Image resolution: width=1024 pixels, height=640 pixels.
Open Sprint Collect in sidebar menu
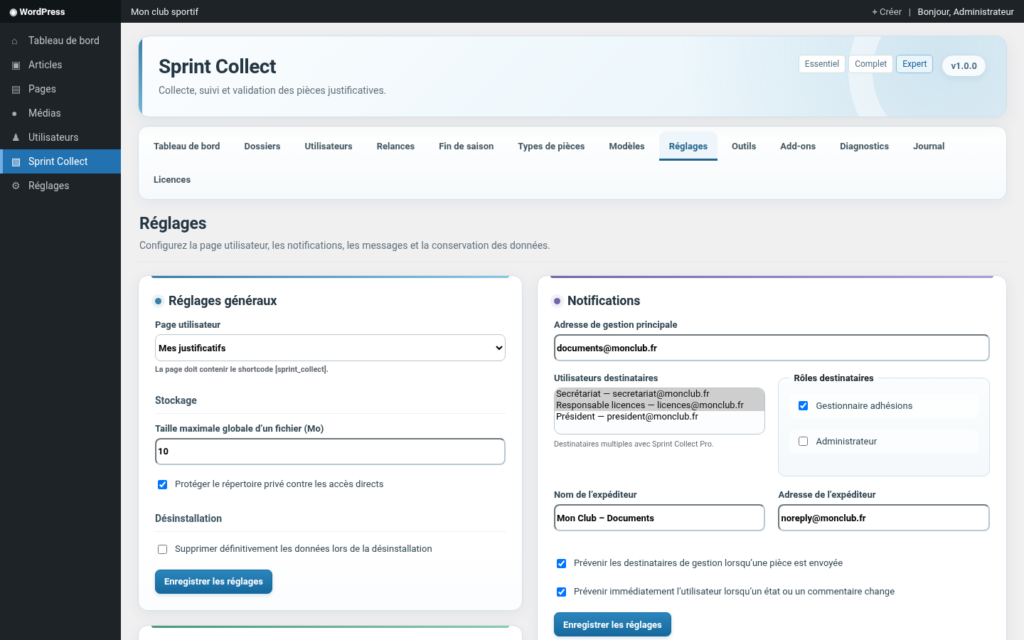pos(60,161)
